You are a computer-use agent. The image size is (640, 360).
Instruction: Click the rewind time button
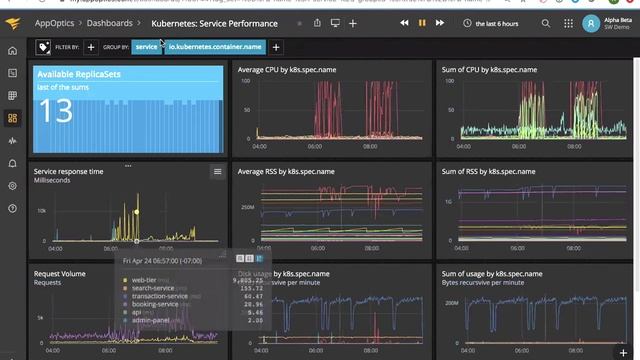[404, 23]
